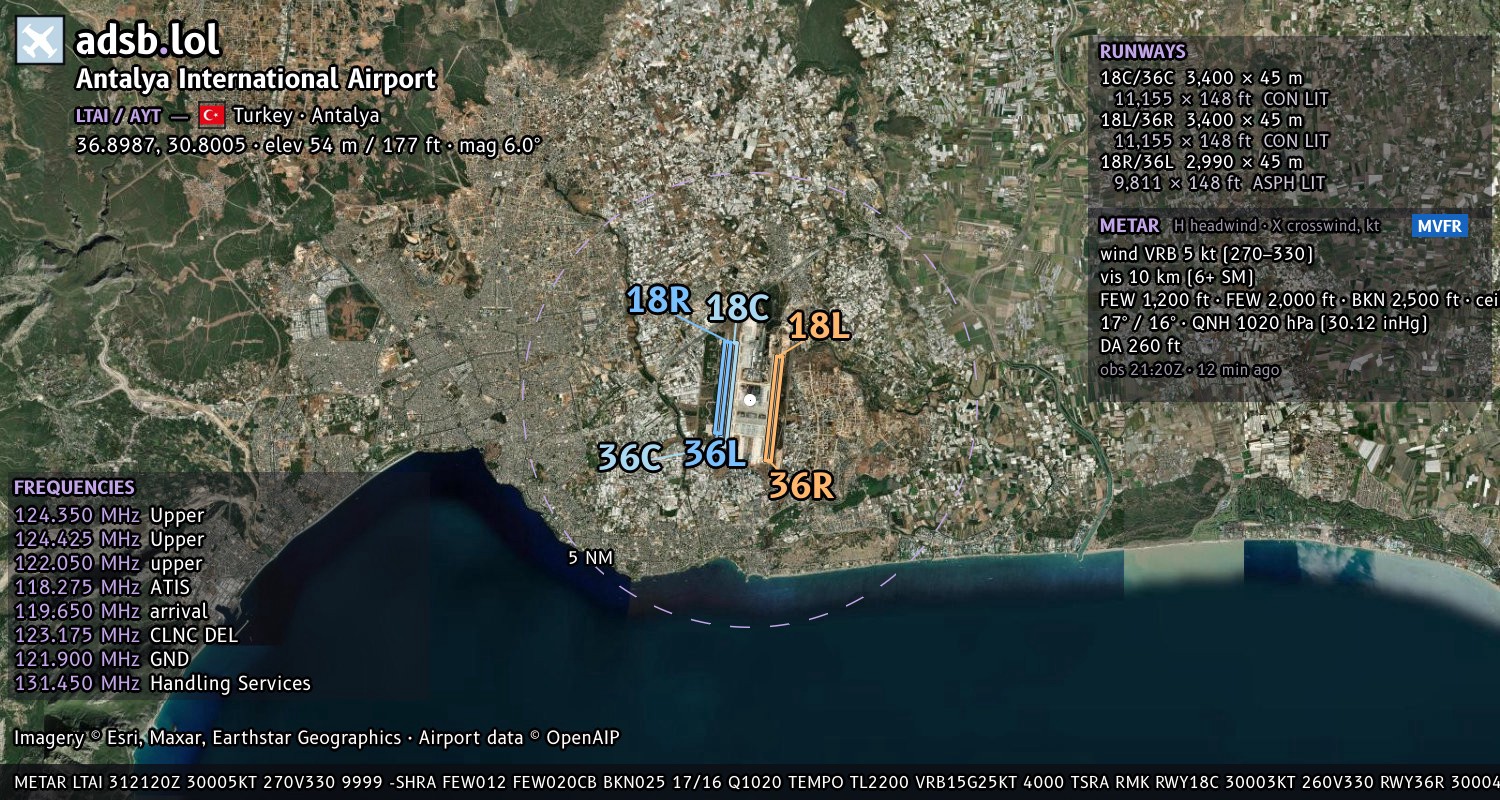Click the 9,811 × 148 ft ASPH LIT line
The height and width of the screenshot is (800, 1500).
1219,183
